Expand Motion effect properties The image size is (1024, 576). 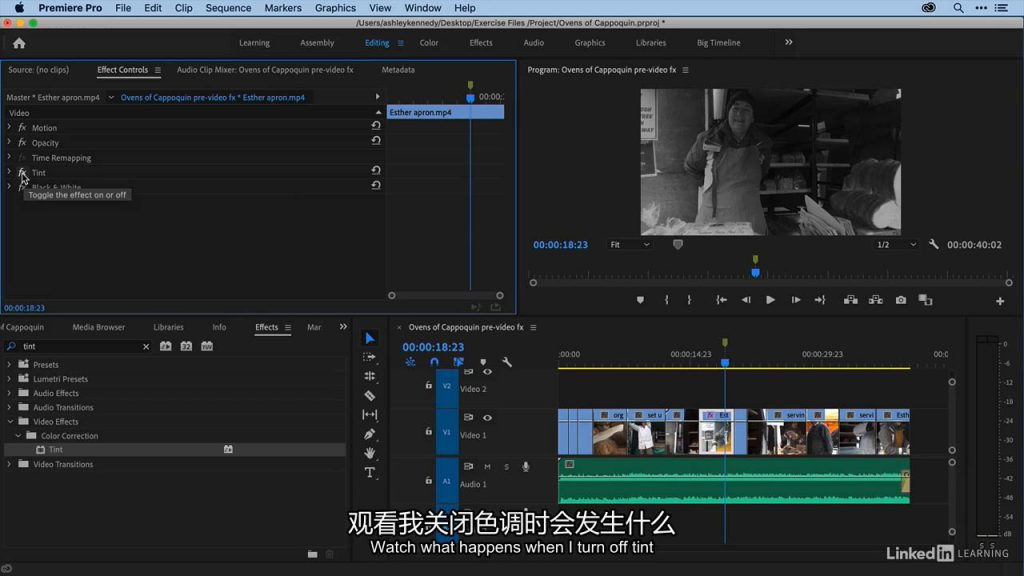coord(9,127)
